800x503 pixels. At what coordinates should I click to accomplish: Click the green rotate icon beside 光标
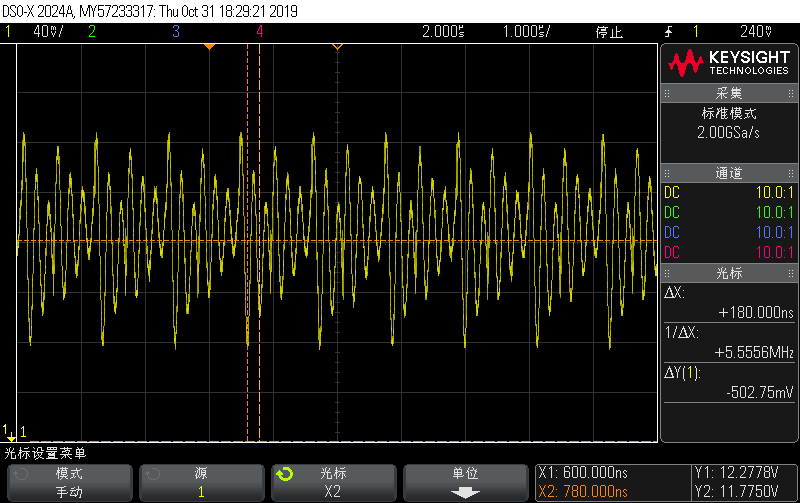pyautogui.click(x=285, y=474)
